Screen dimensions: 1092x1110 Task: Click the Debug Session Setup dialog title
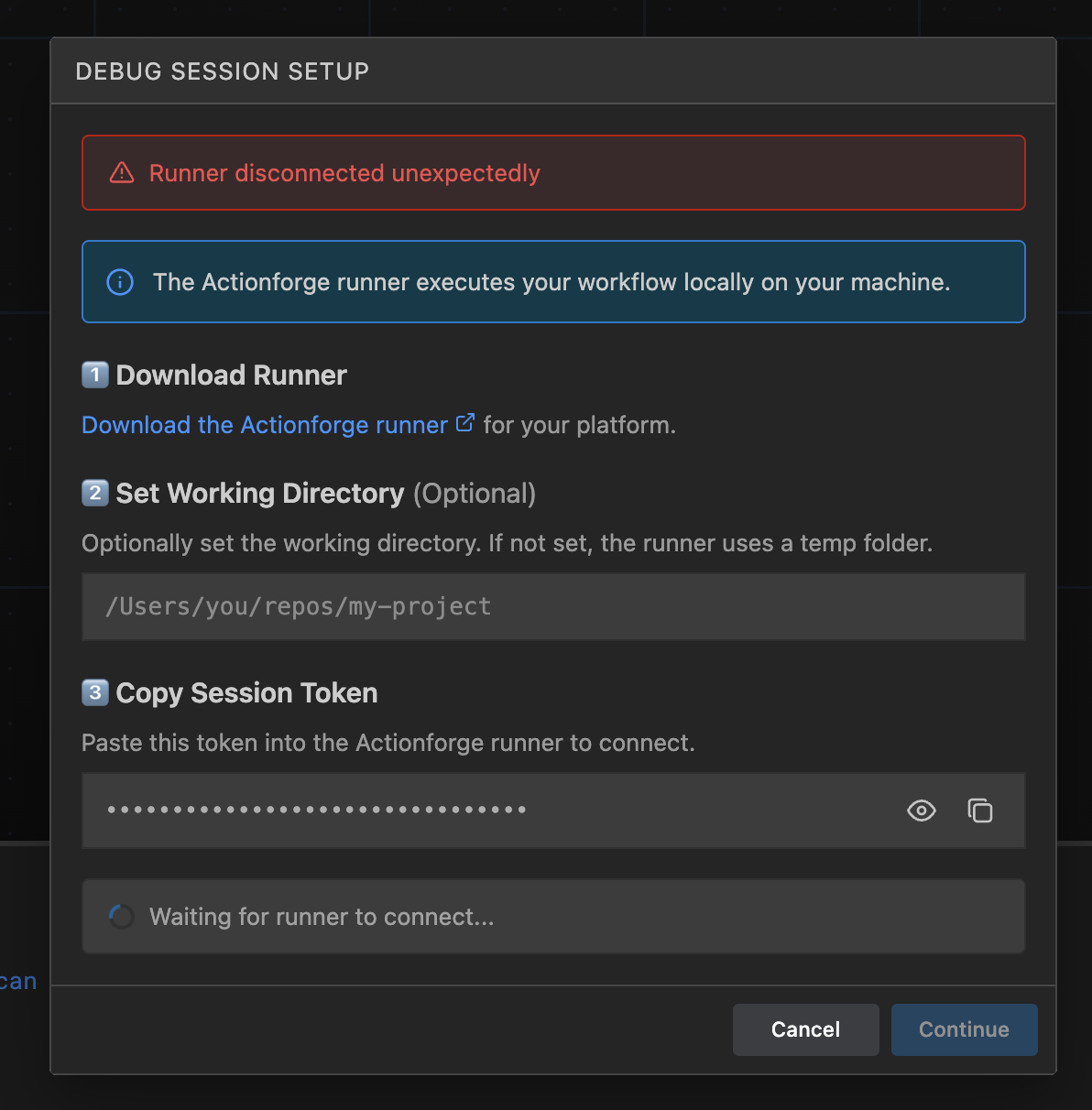(x=222, y=71)
